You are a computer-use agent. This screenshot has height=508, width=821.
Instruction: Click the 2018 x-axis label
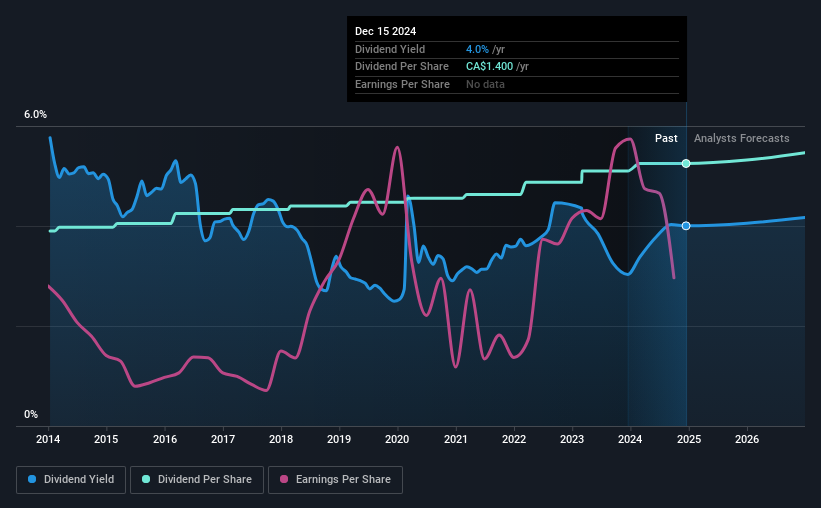pos(281,439)
